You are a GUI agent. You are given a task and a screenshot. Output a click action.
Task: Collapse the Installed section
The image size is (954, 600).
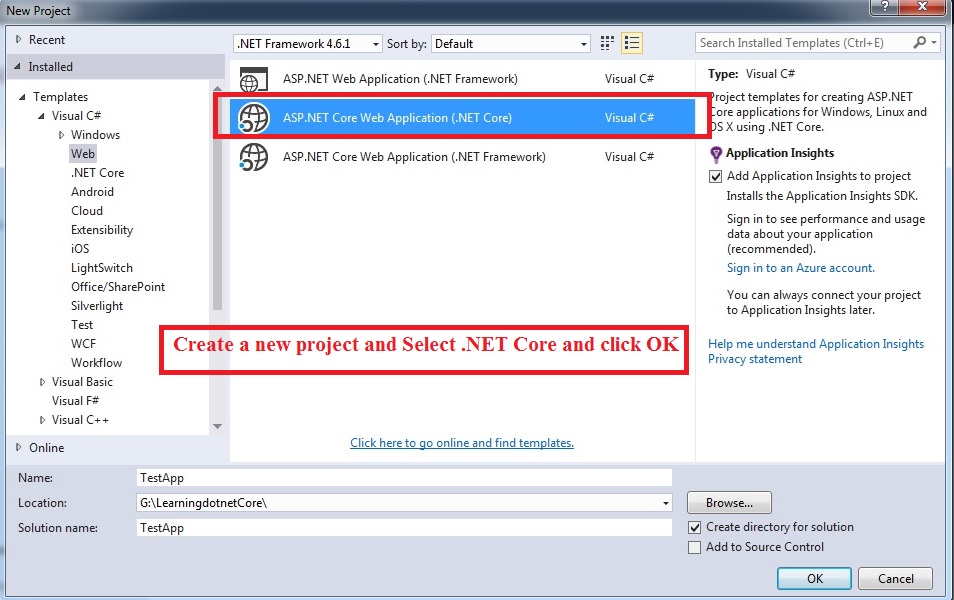(18, 67)
